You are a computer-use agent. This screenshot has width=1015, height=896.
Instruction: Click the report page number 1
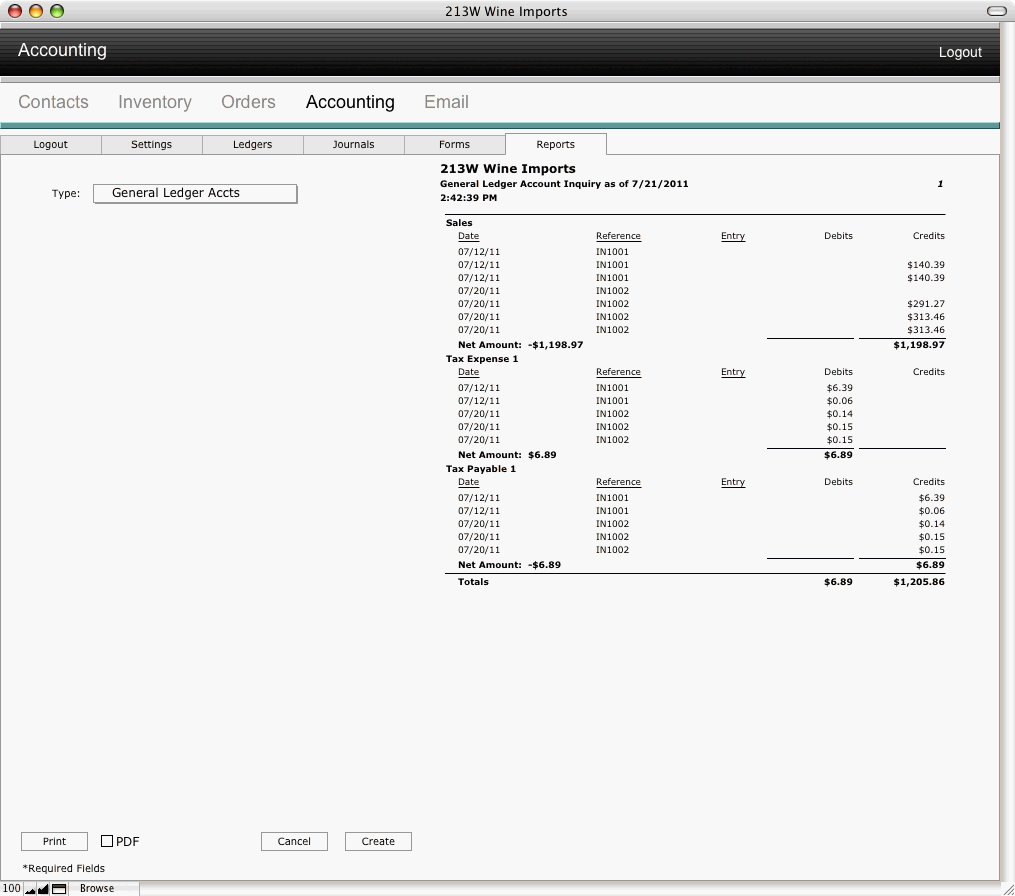click(x=940, y=184)
